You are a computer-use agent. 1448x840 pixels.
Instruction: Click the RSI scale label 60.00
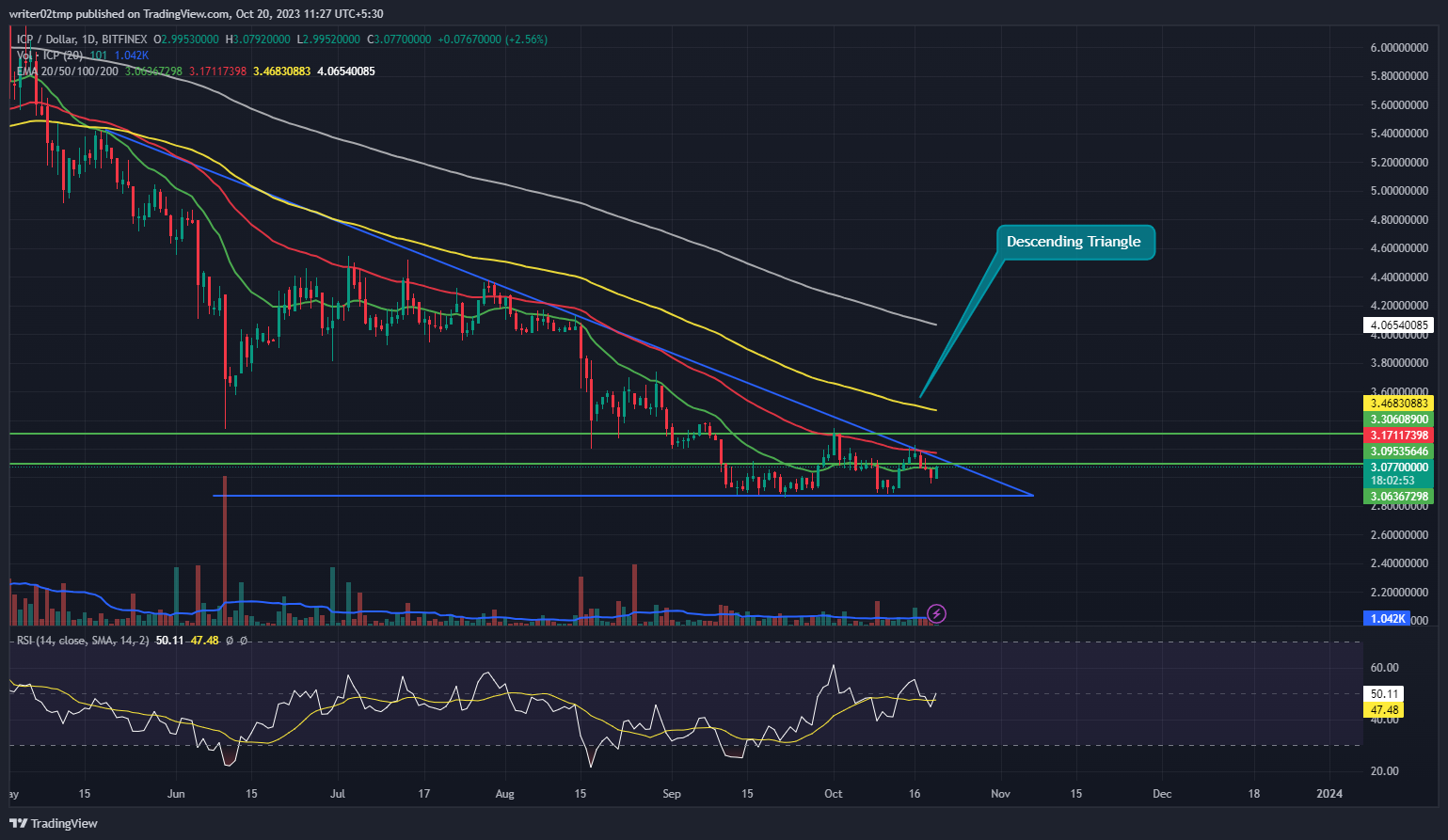[1383, 669]
